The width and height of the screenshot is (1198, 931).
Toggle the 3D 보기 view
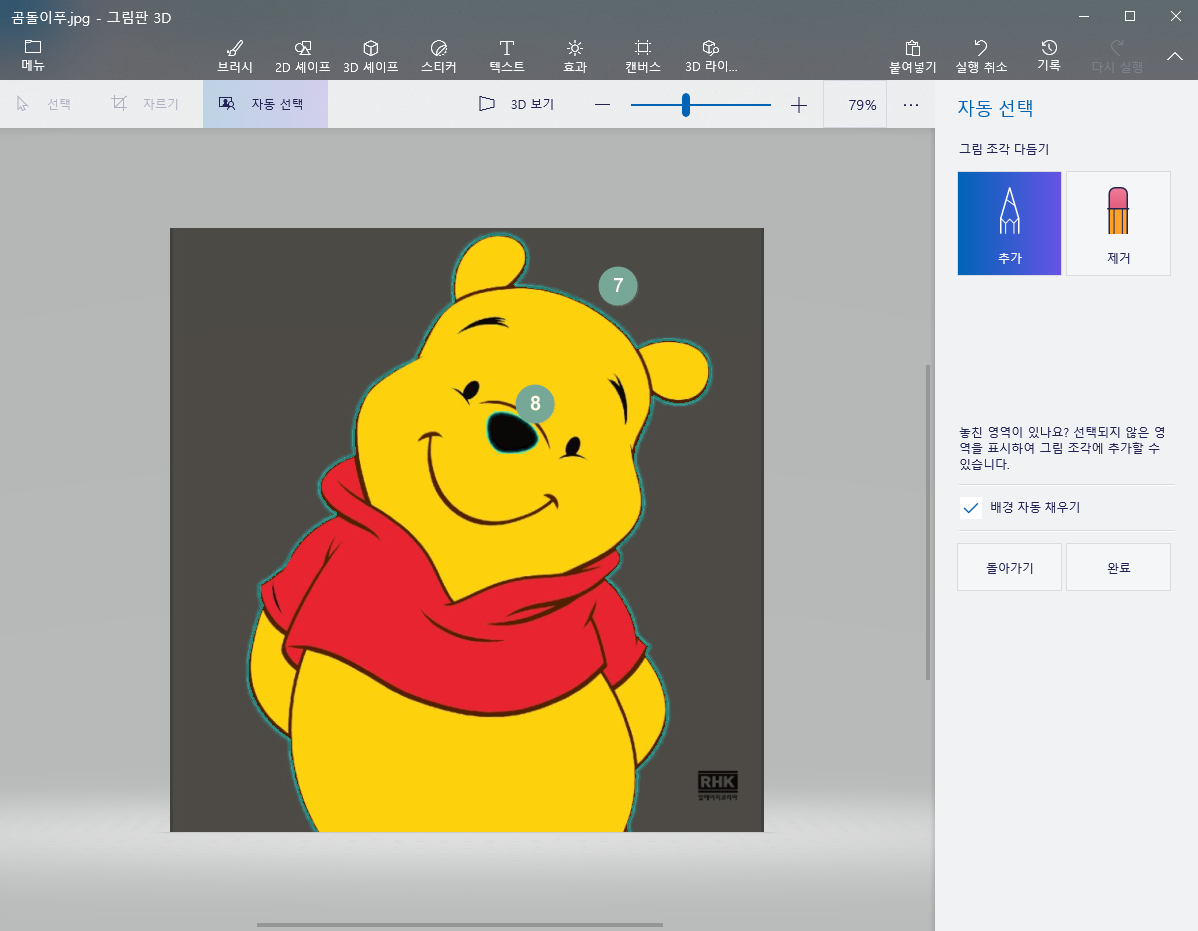[x=516, y=104]
